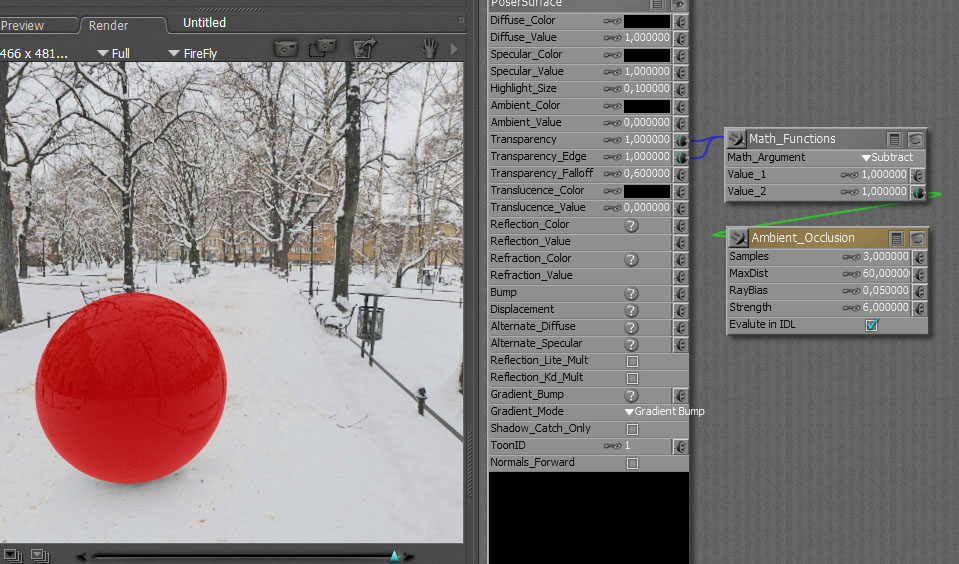Select the Render tab
The width and height of the screenshot is (959, 564).
coord(109,25)
